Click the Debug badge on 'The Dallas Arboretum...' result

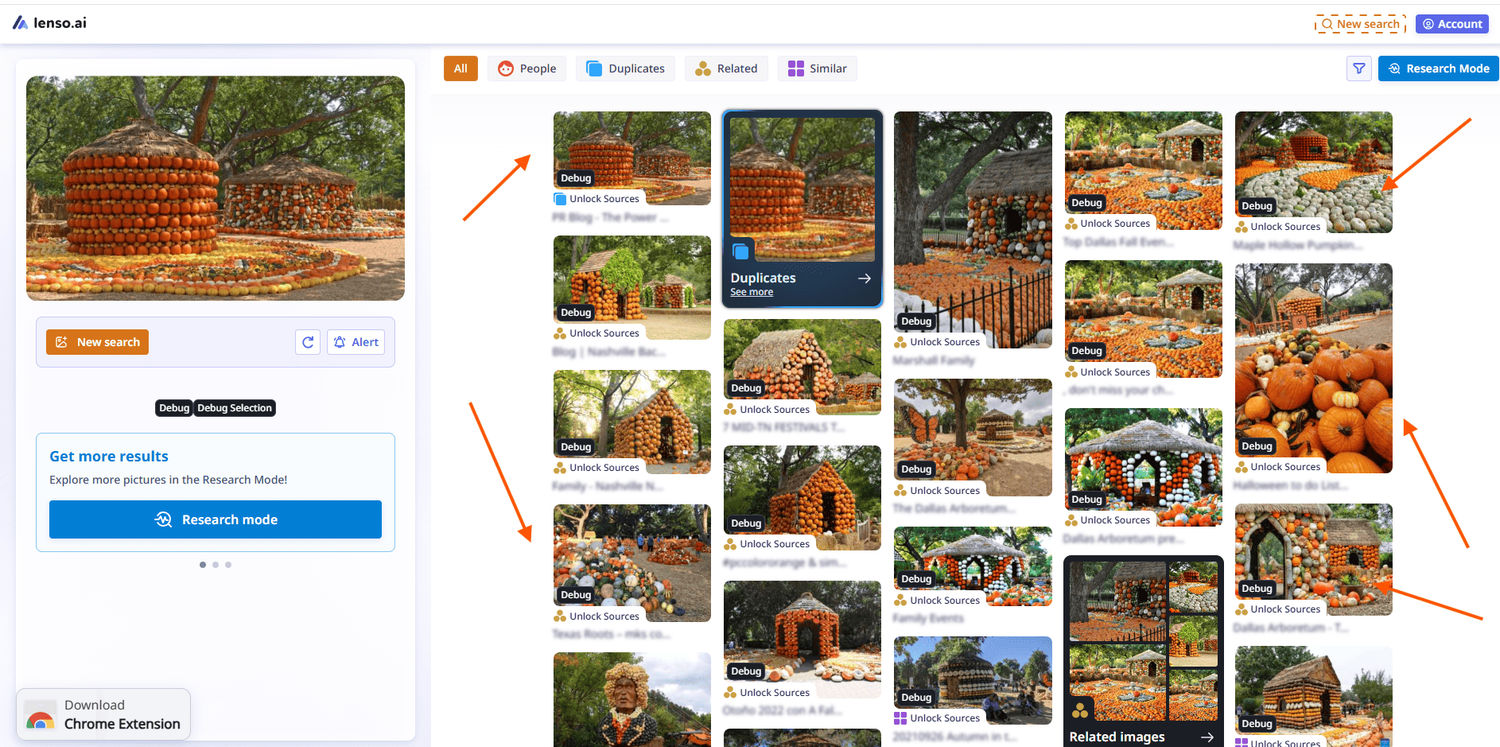tap(916, 469)
